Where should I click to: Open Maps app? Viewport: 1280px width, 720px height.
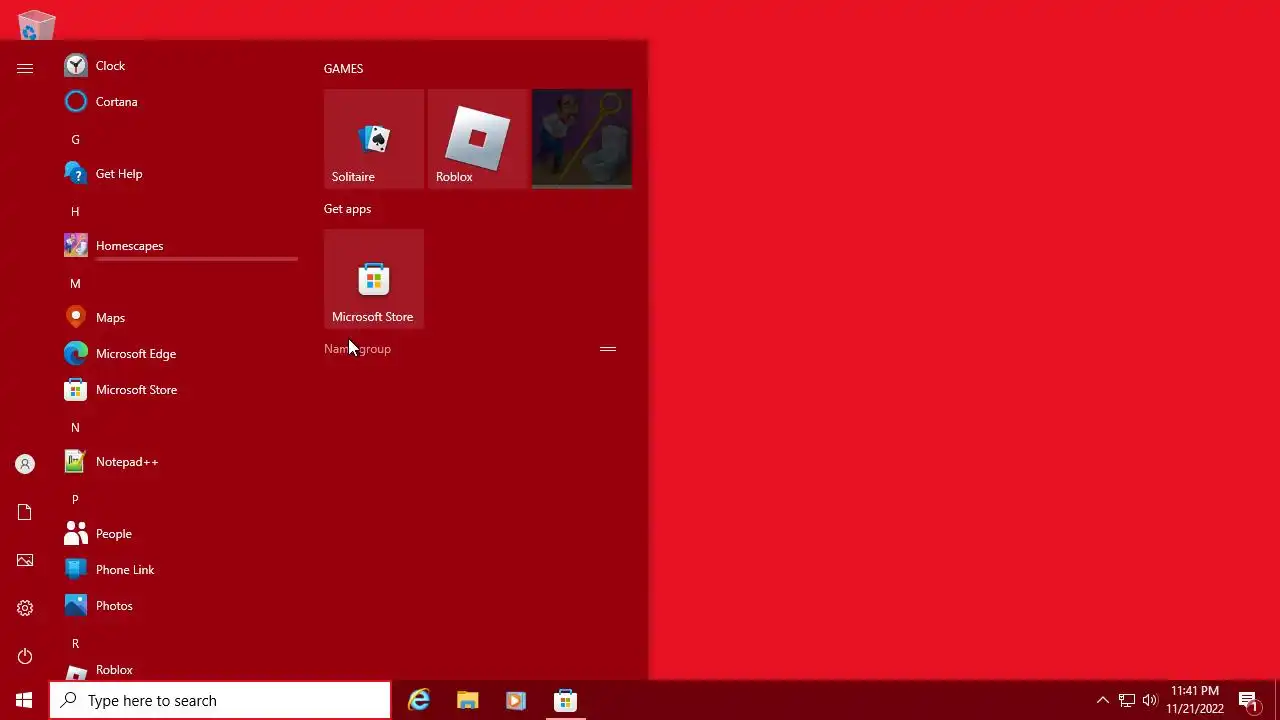pos(180,318)
